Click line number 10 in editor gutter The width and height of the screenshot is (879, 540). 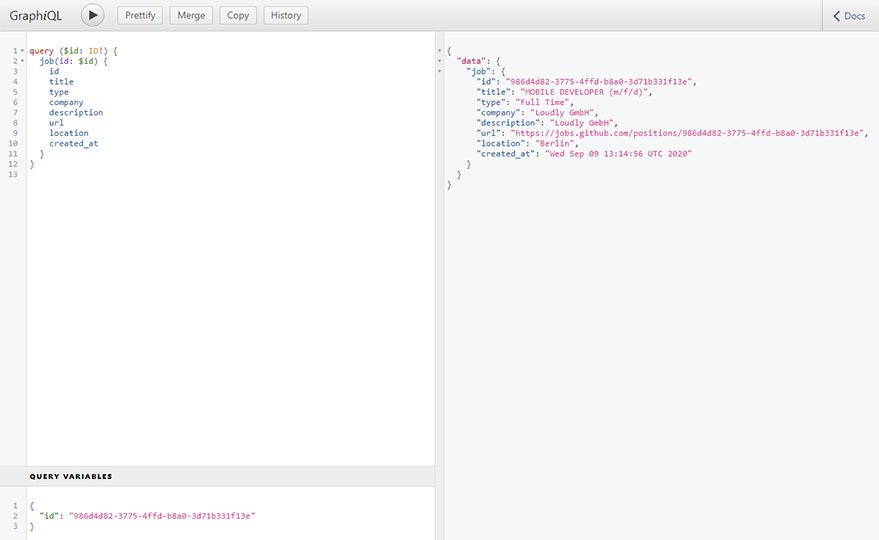tap(13, 144)
